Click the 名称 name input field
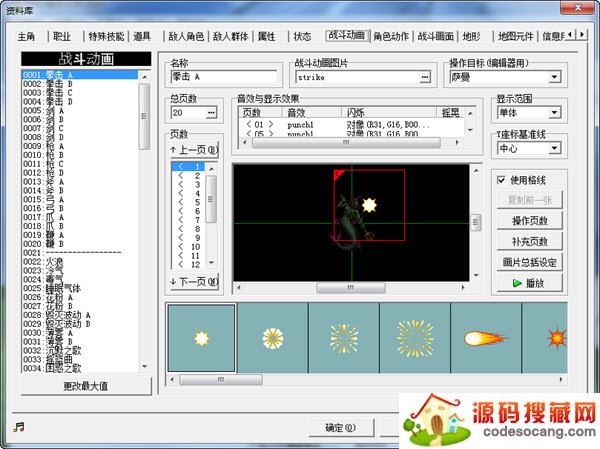 coord(224,77)
